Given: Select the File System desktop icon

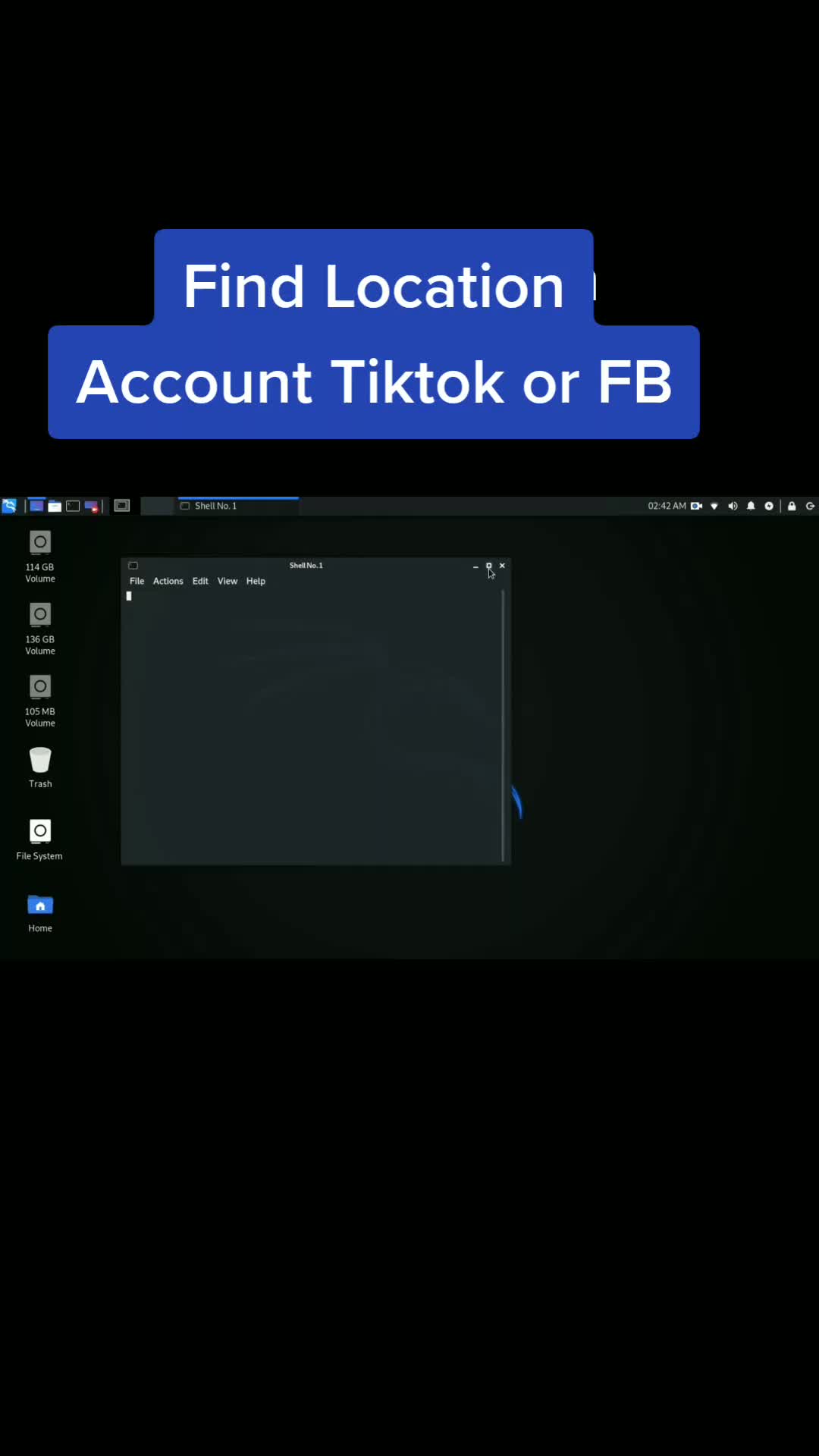Looking at the screenshot, I should [x=39, y=839].
